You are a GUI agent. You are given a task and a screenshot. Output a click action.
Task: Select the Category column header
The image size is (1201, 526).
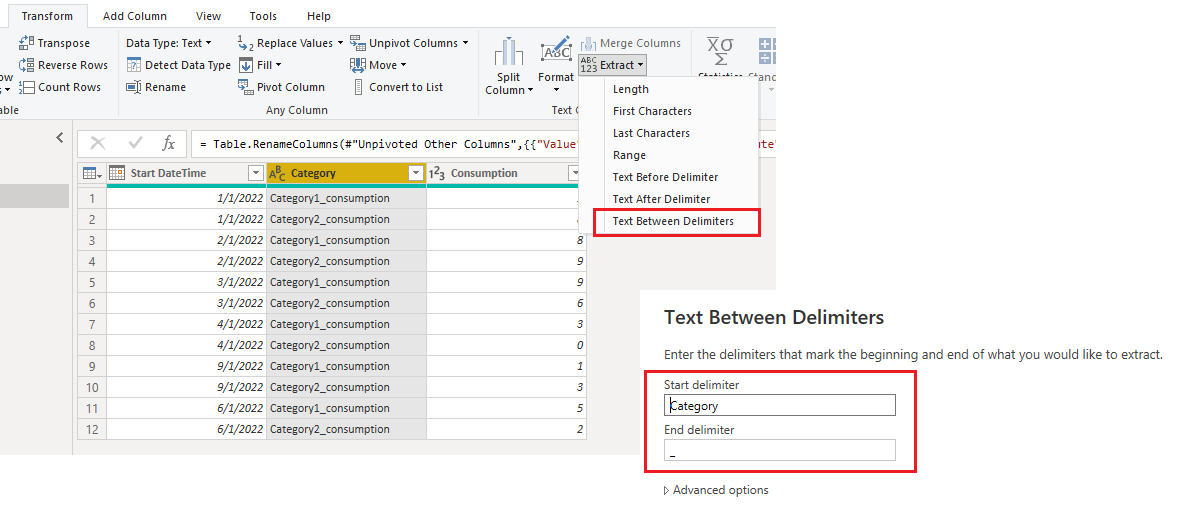tap(346, 173)
